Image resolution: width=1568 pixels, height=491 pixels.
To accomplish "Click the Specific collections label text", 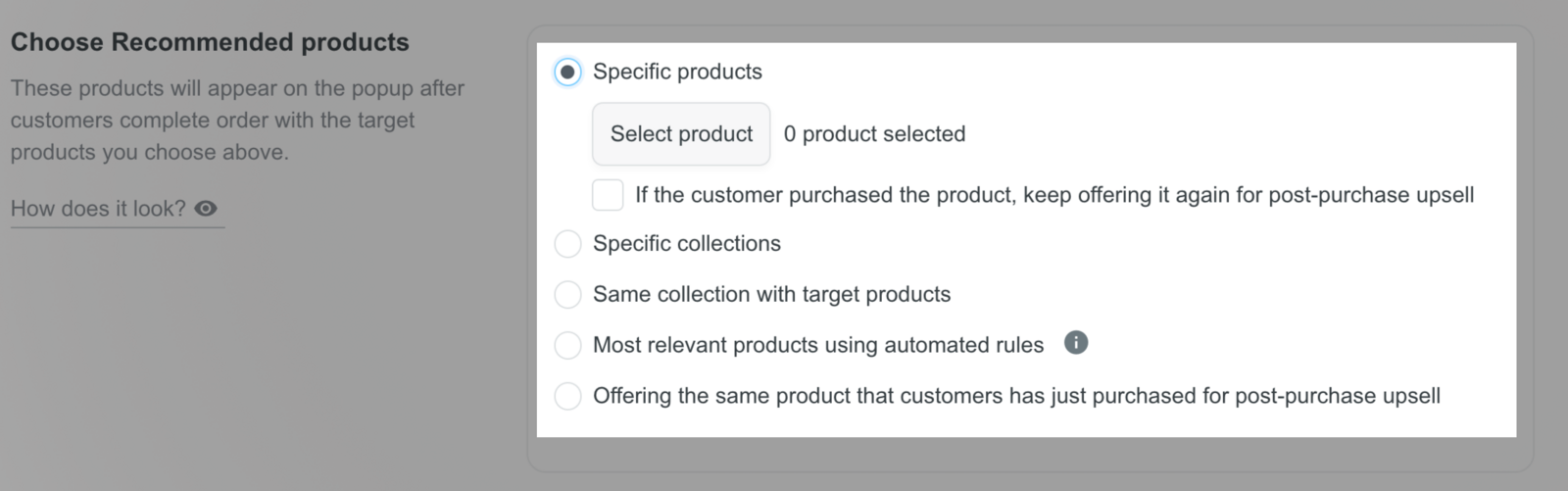I will (x=686, y=243).
